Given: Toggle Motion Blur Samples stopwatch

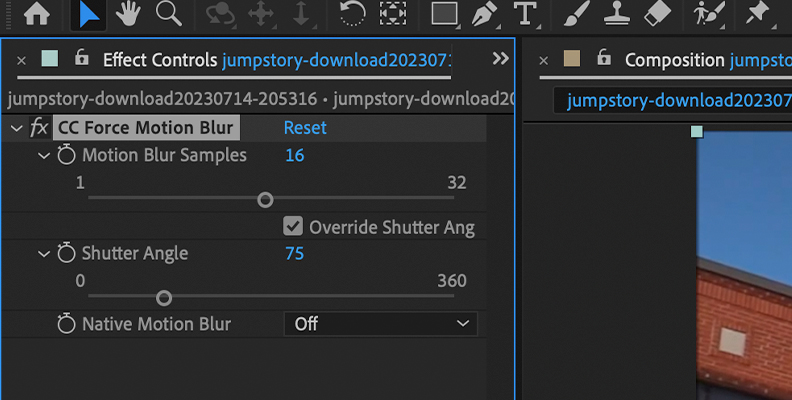Looking at the screenshot, I should [66, 155].
